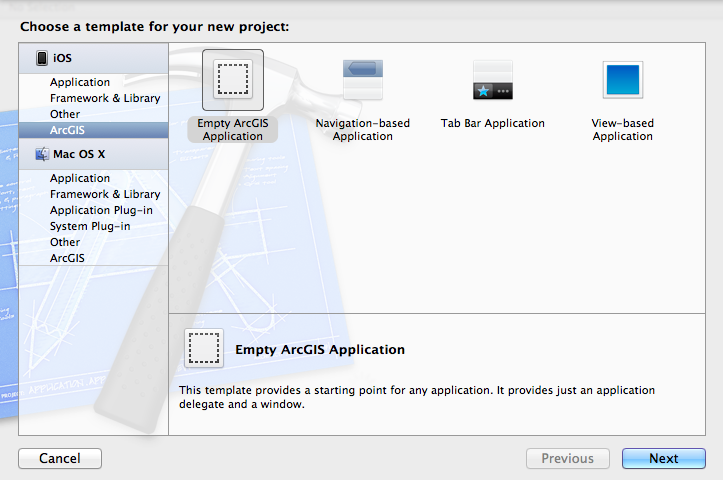Click the template icon in description pane
Image resolution: width=723 pixels, height=480 pixels.
(x=204, y=349)
